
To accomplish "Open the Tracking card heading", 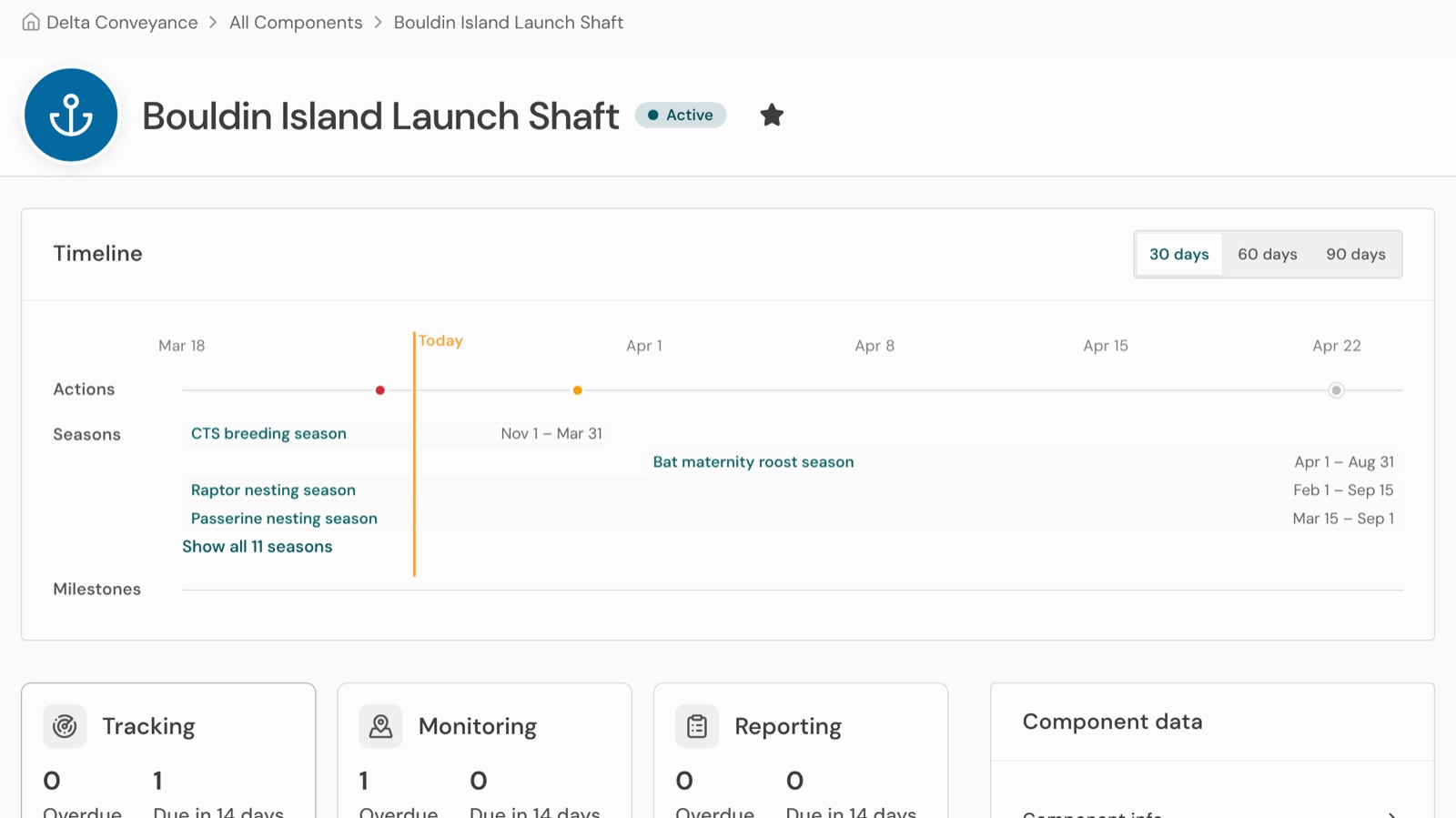I will point(148,726).
